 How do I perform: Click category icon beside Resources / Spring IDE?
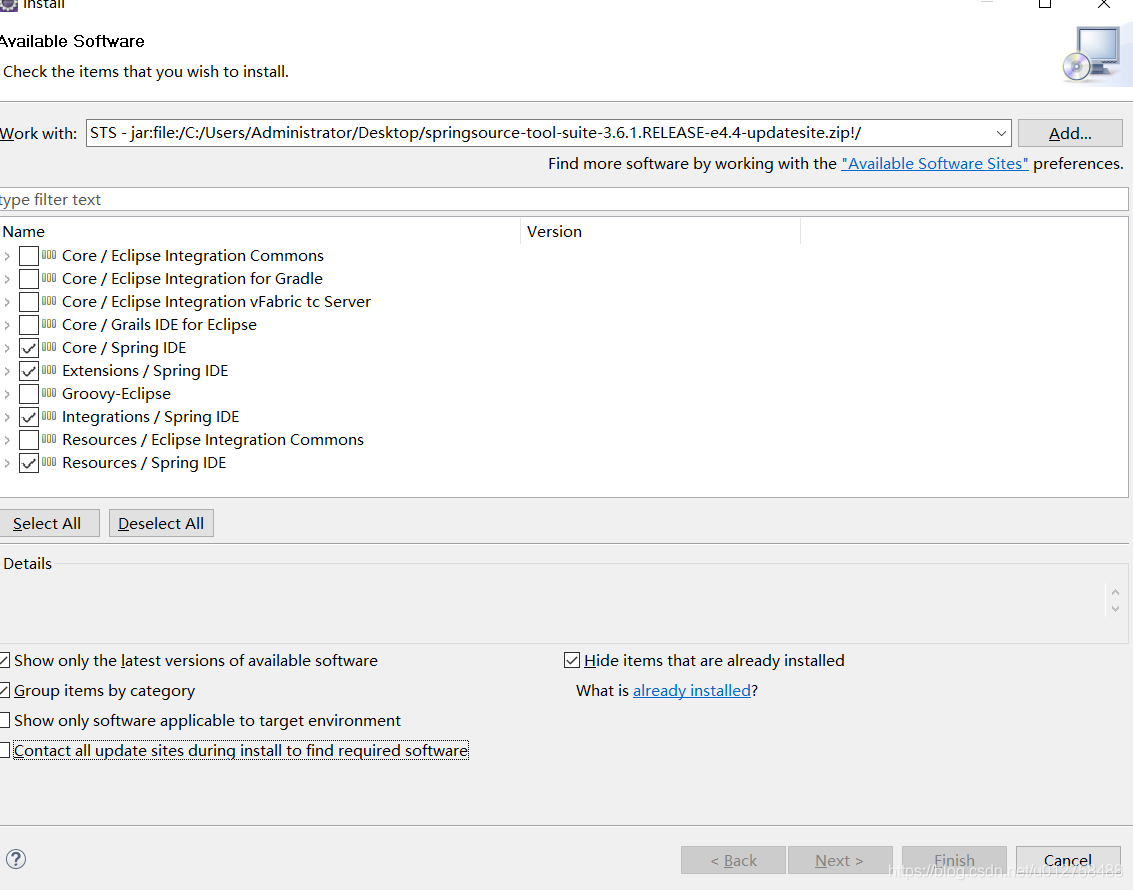pyautogui.click(x=49, y=462)
